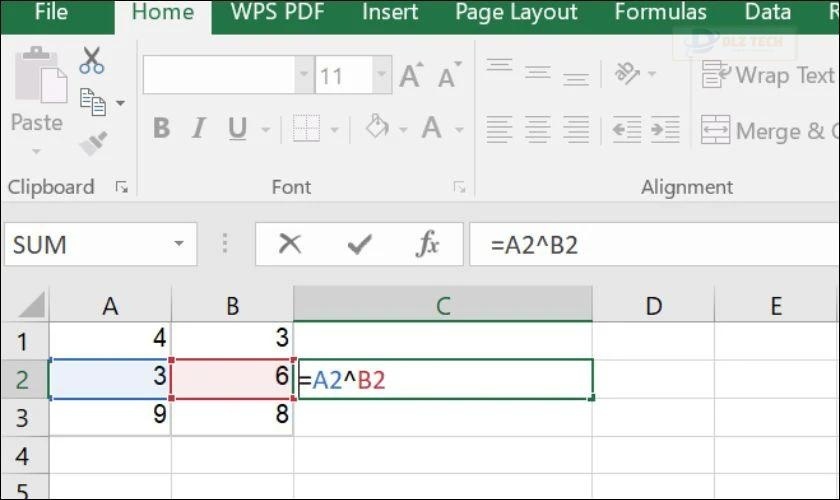
Task: Open the Page Layout tab
Action: (516, 13)
